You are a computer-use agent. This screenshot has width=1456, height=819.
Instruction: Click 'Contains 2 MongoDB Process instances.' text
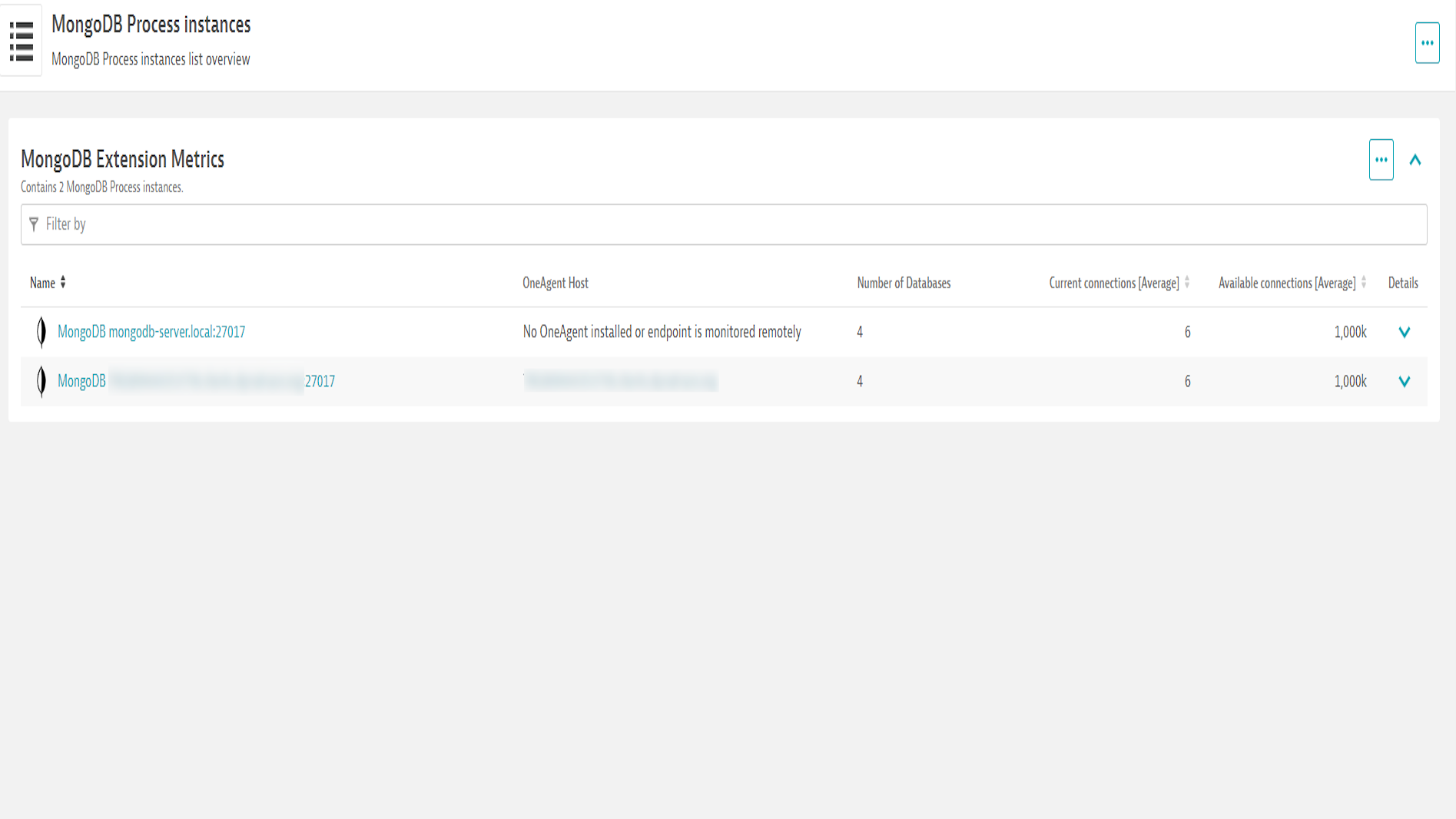[101, 187]
